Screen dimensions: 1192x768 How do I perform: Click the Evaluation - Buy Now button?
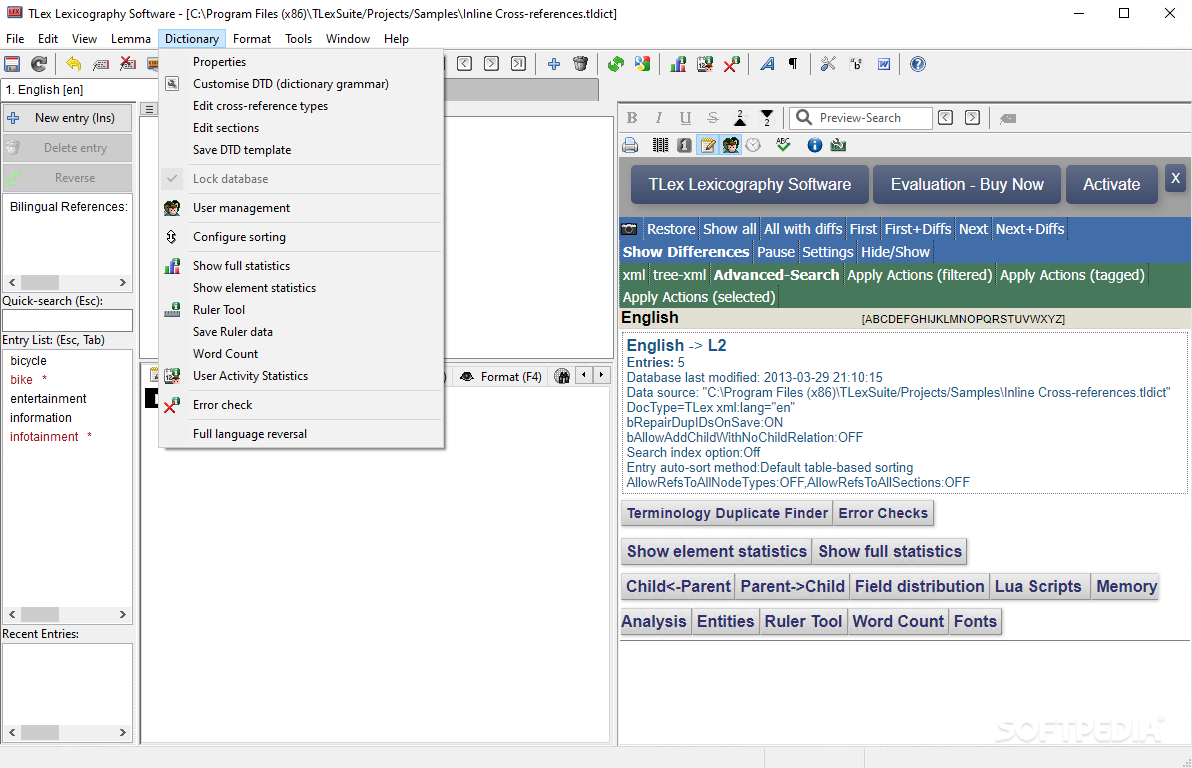point(966,185)
